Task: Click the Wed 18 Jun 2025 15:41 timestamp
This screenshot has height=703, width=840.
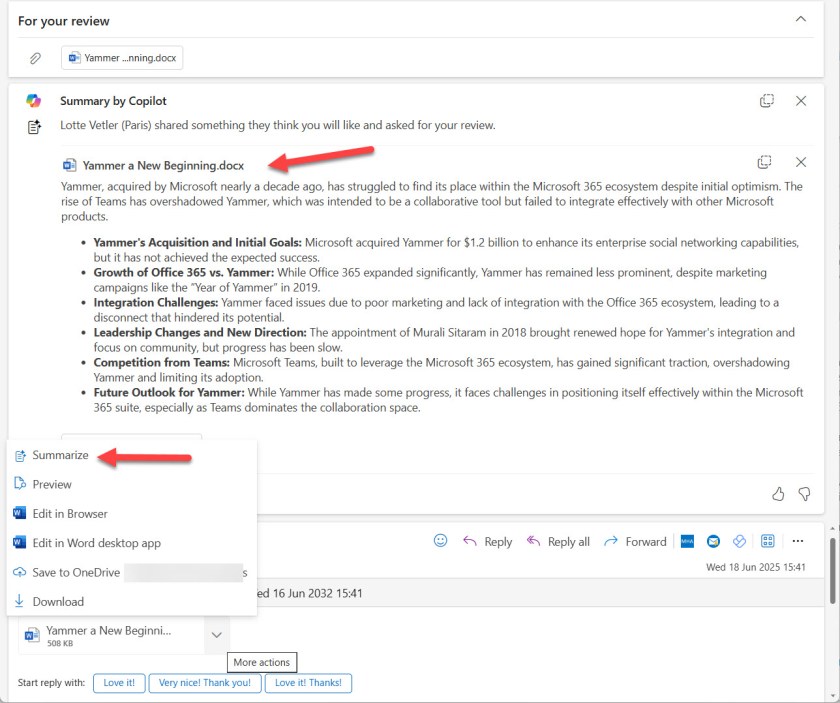Action: (x=755, y=567)
